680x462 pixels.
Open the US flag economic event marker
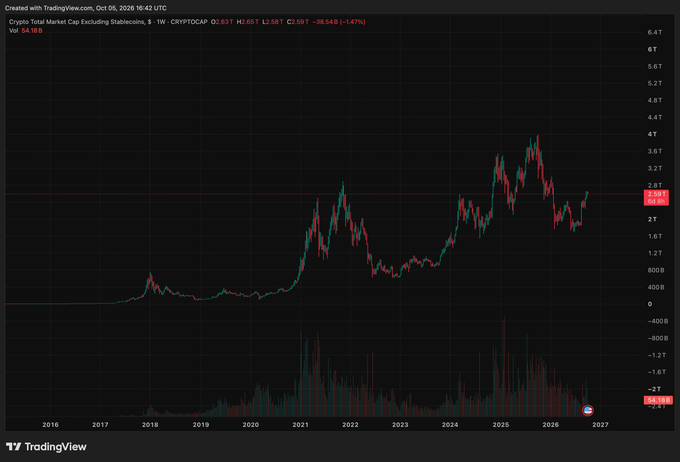pyautogui.click(x=588, y=410)
